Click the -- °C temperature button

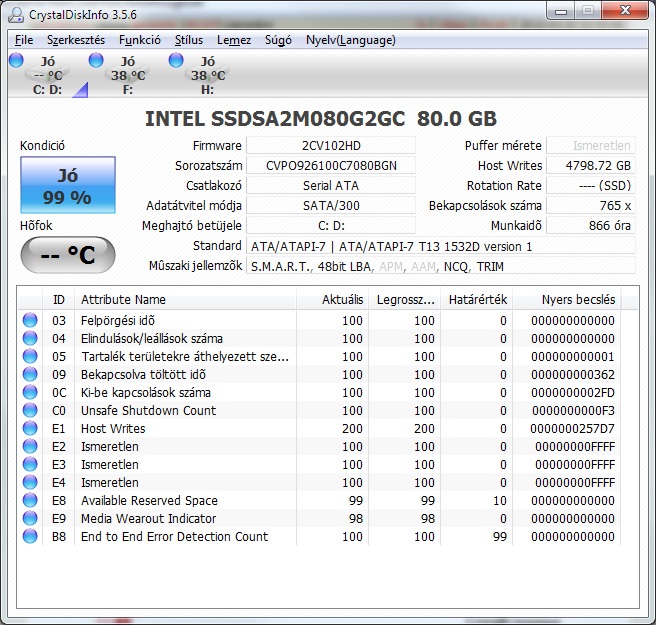(68, 255)
